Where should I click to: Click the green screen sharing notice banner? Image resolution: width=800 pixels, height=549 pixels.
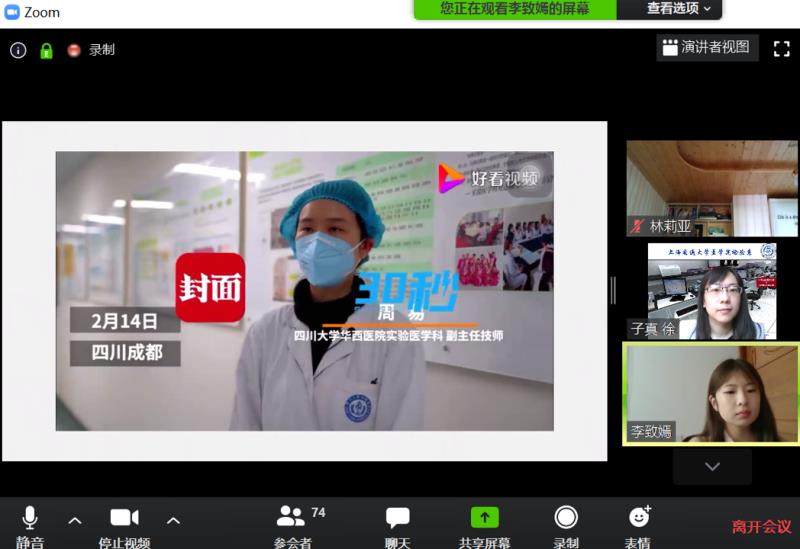515,9
